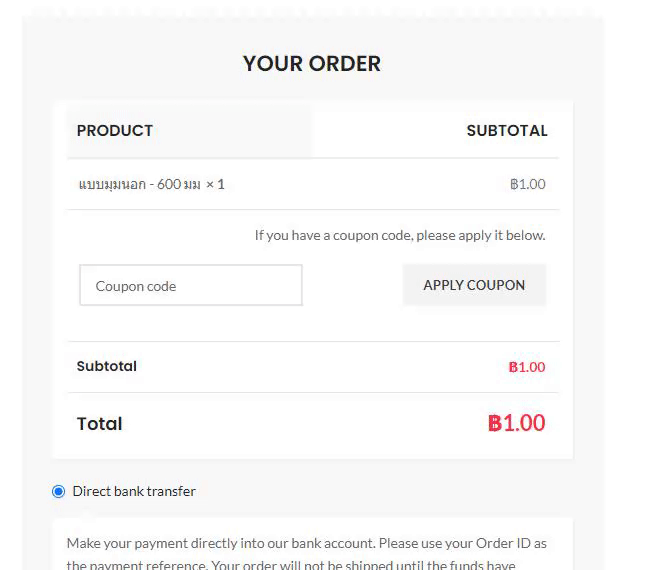Click the × 1 product quantity
This screenshot has width=660, height=570.
click(x=215, y=185)
